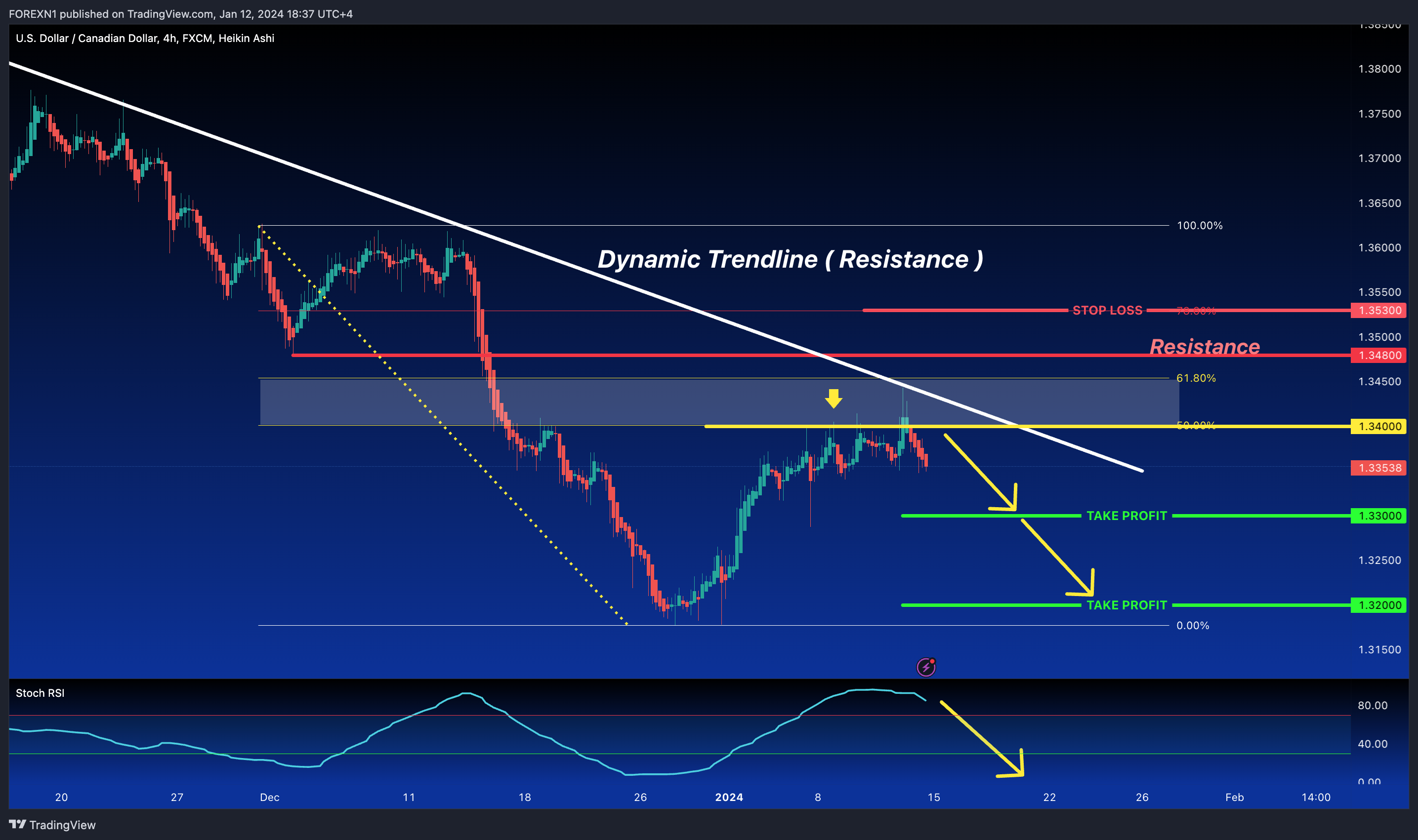Image resolution: width=1418 pixels, height=840 pixels.
Task: Click the 1.35300 stop loss price tag
Action: click(x=1378, y=310)
